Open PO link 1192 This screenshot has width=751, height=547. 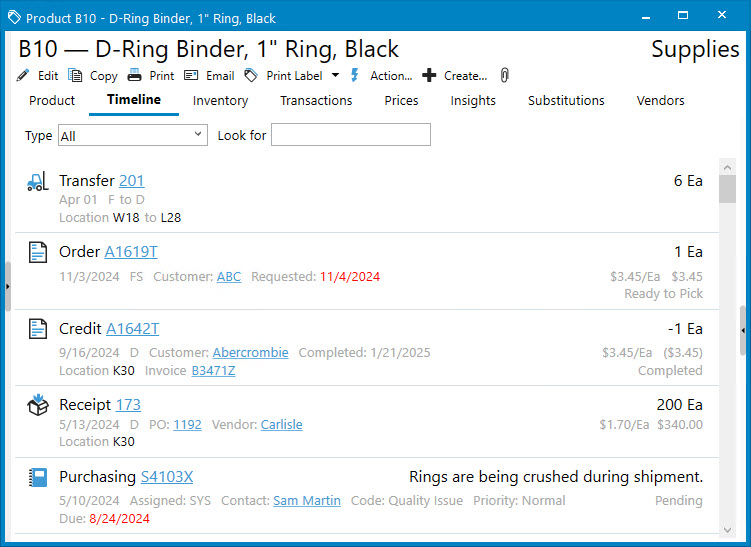(x=187, y=424)
